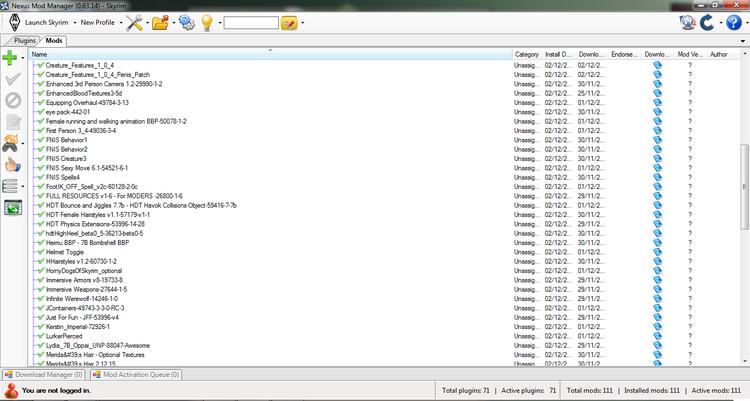Click download icon for HDT Physics Extensions row
Screen dimensions: 750x401
coord(657,224)
